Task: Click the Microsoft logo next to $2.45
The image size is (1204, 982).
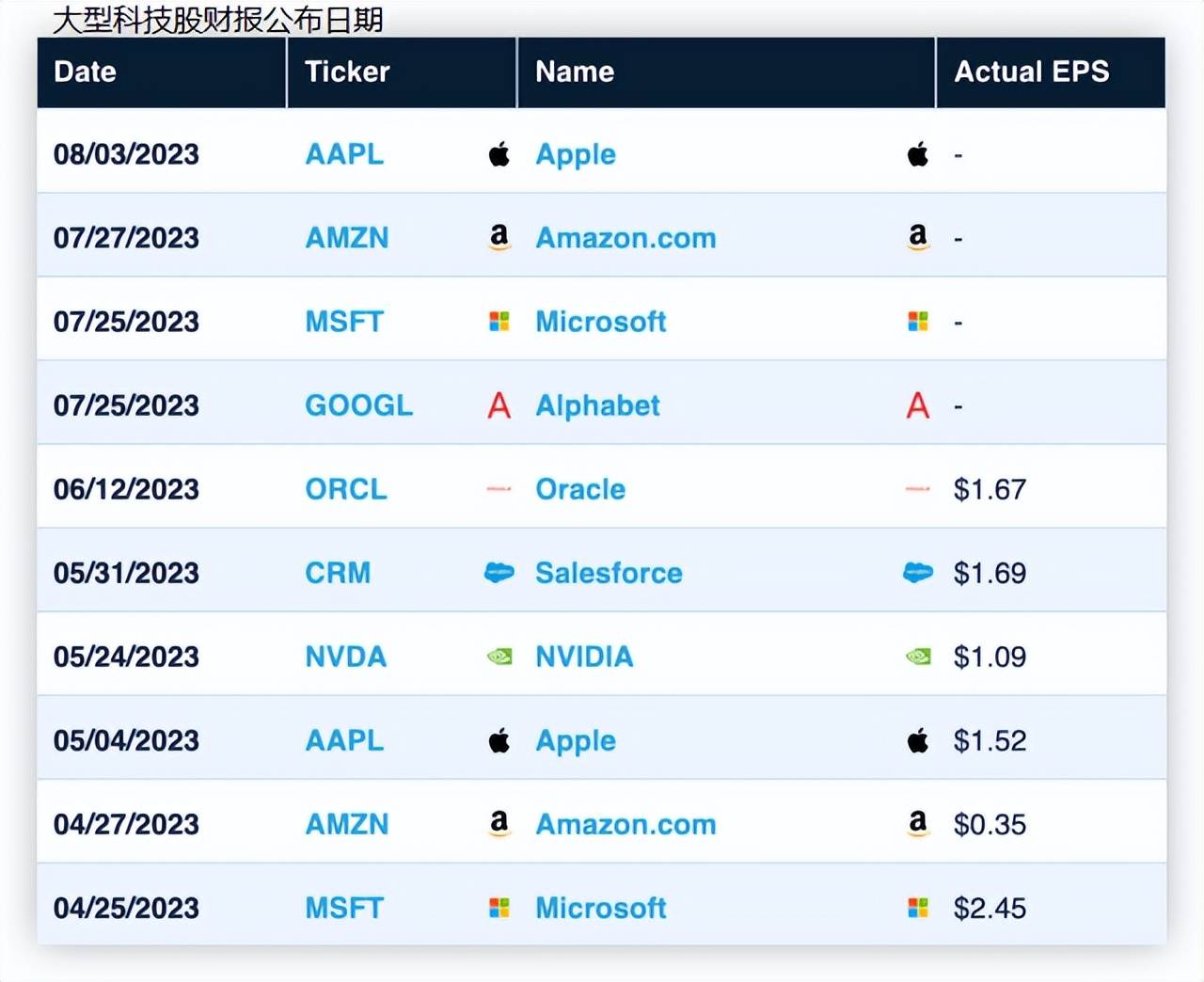Action: (918, 908)
